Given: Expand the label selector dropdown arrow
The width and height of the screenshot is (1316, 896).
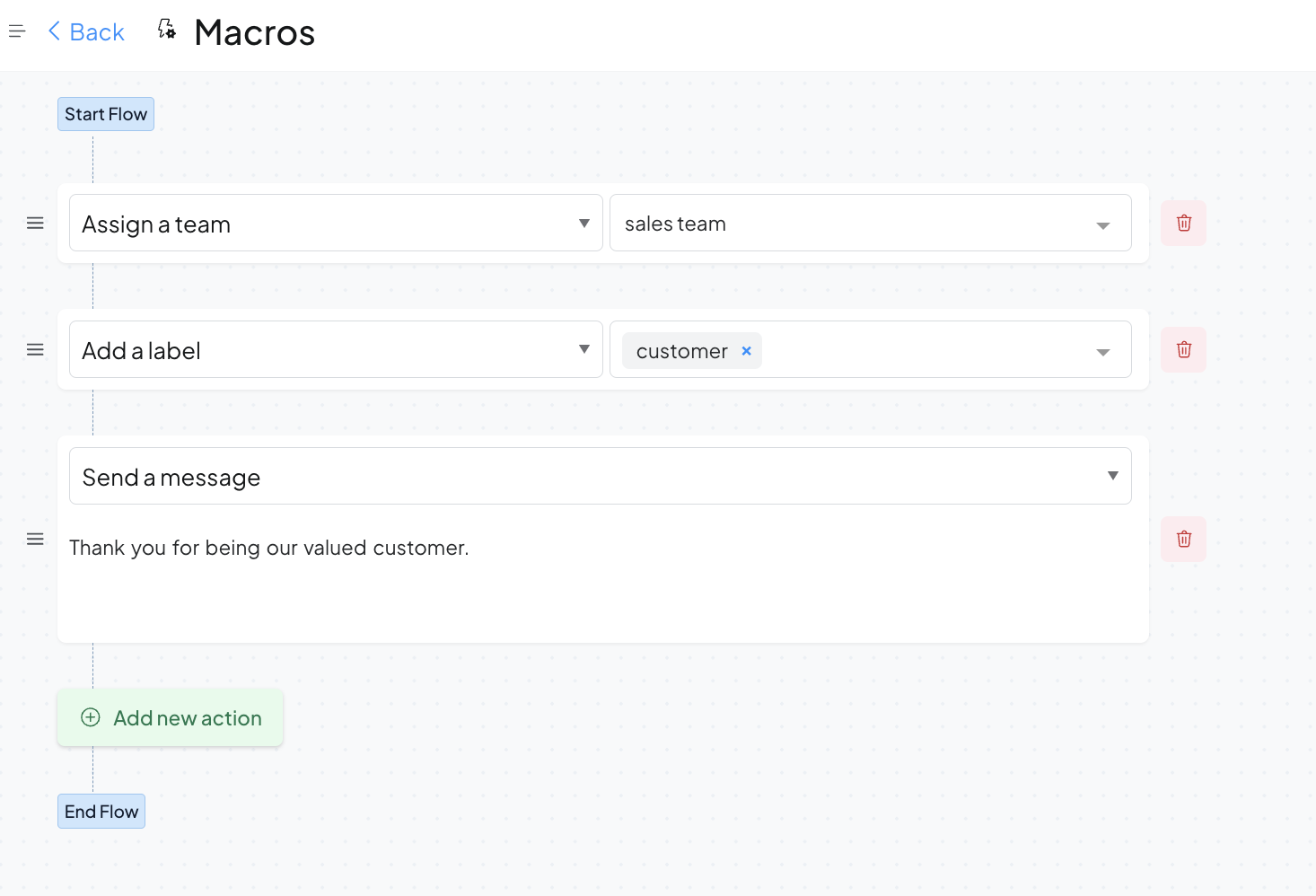Looking at the screenshot, I should pyautogui.click(x=1103, y=352).
